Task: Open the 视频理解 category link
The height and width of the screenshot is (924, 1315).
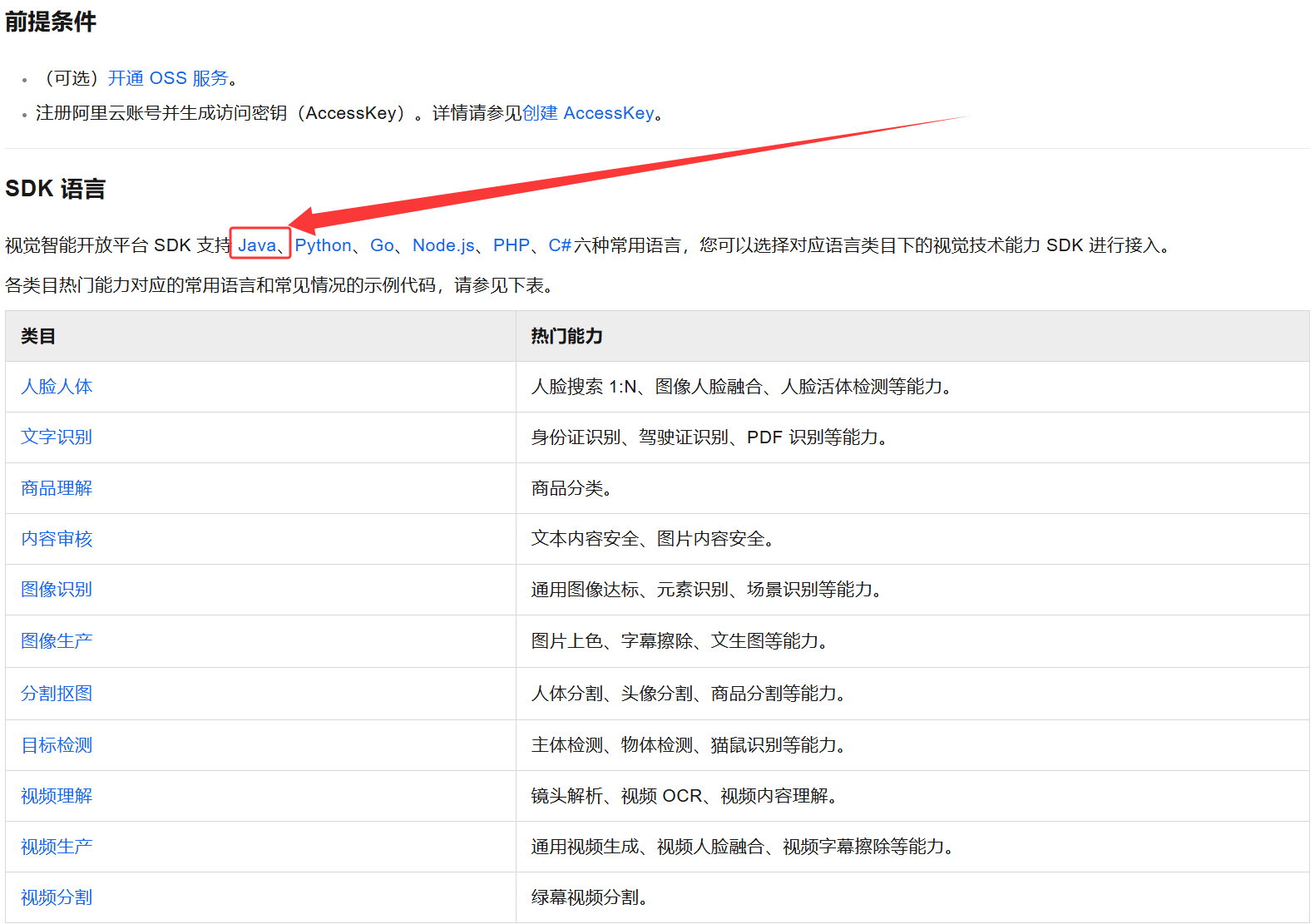Action: pyautogui.click(x=57, y=796)
